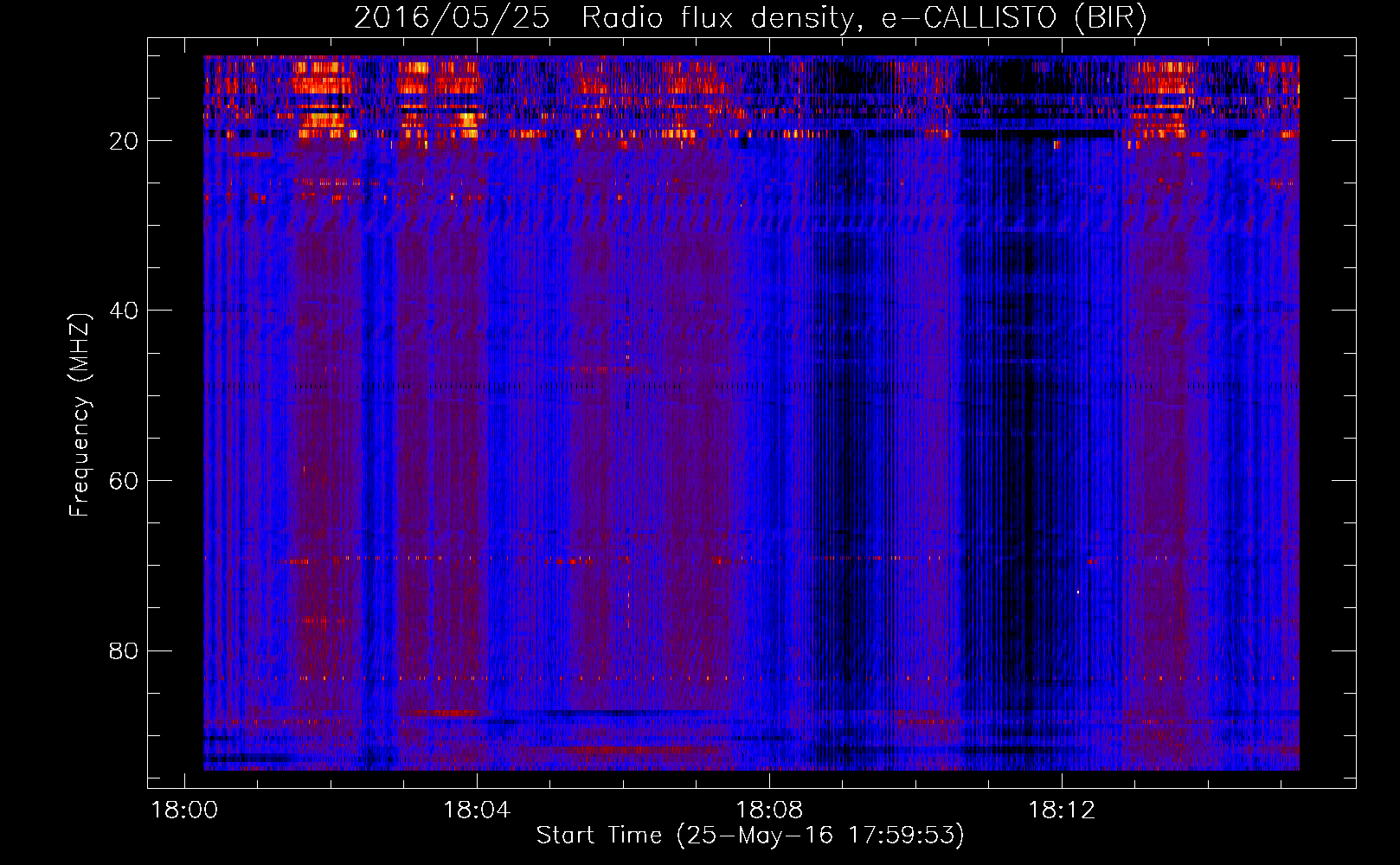Screen dimensions: 1400x865
Task: Click the plot title '2016/05/25 Radio flux density'
Action: tap(604, 18)
